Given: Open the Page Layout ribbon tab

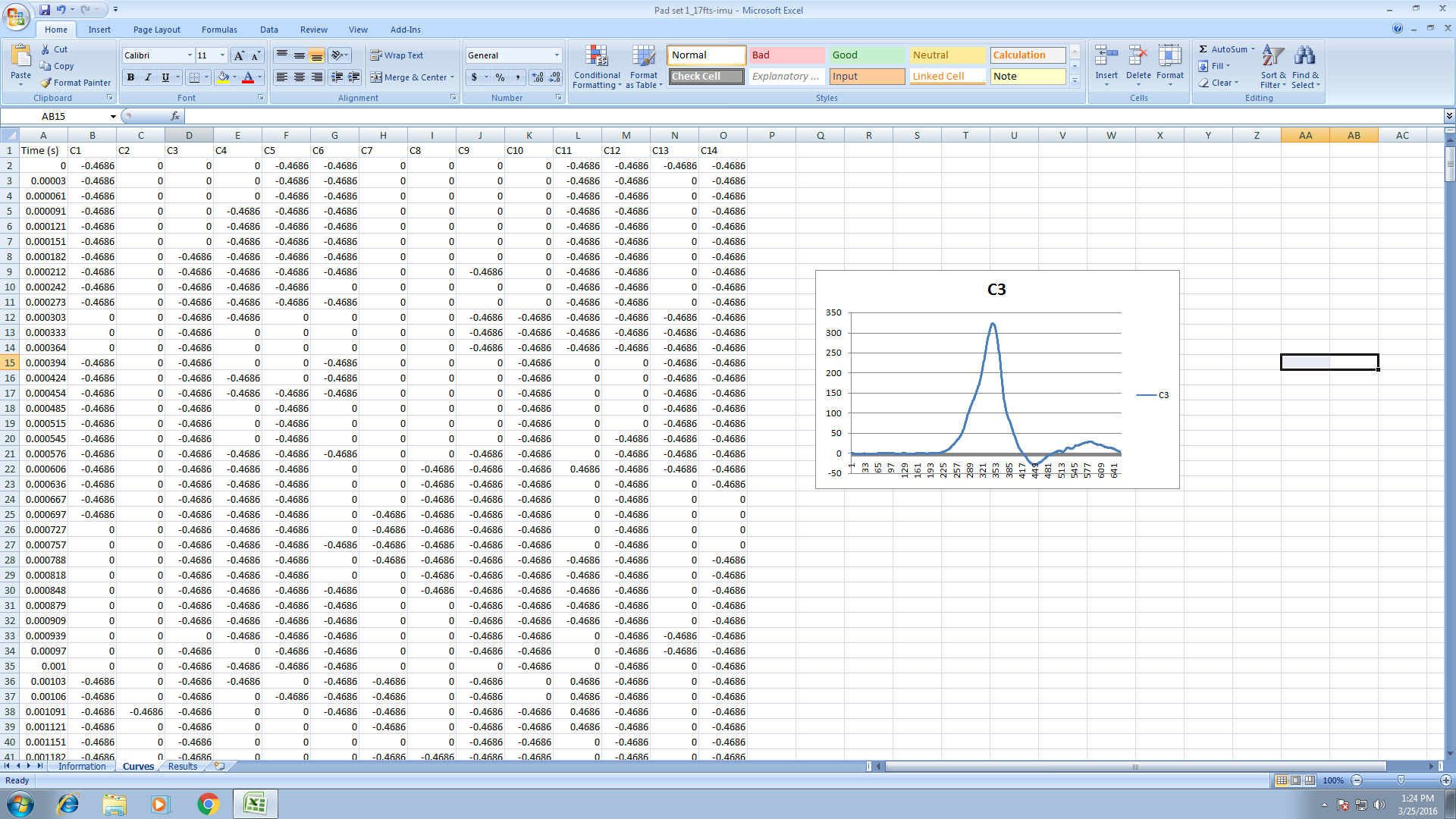Looking at the screenshot, I should [157, 30].
